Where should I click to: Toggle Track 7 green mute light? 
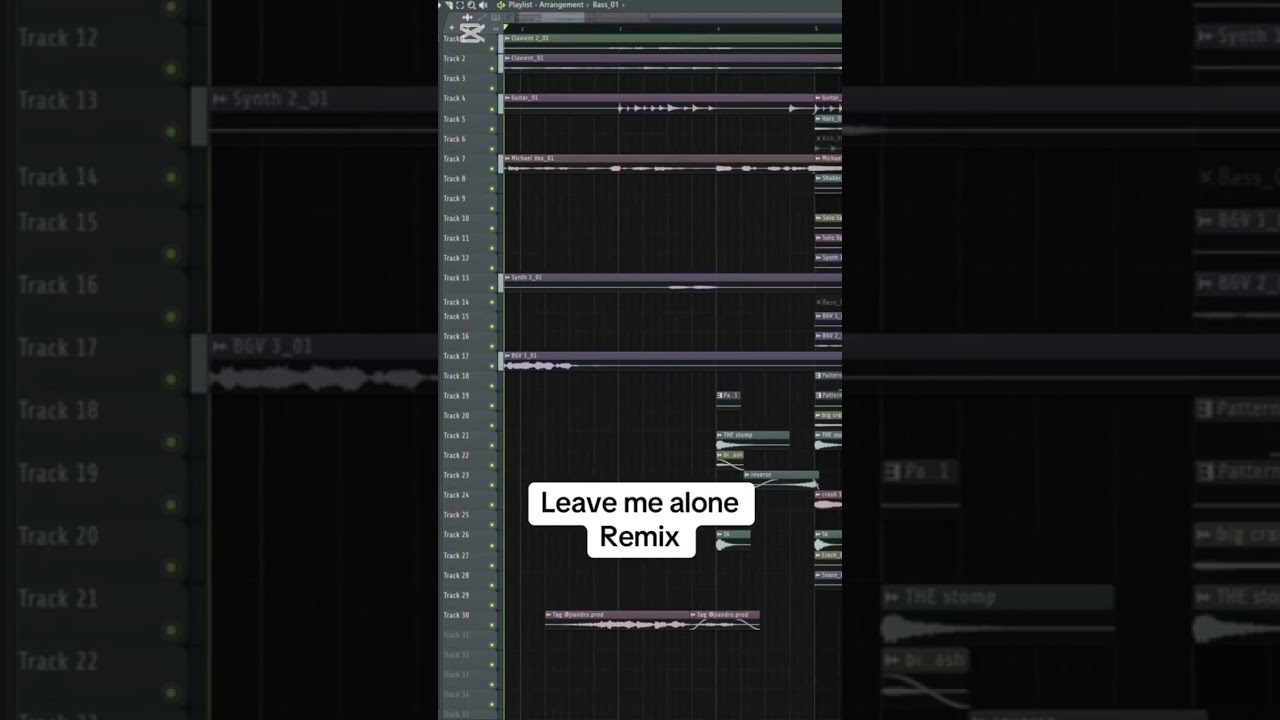(x=492, y=169)
